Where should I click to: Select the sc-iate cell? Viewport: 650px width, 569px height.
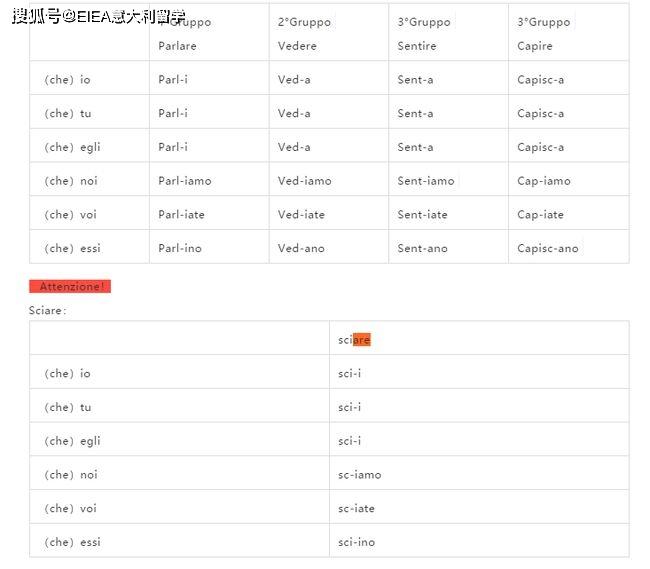[x=356, y=509]
